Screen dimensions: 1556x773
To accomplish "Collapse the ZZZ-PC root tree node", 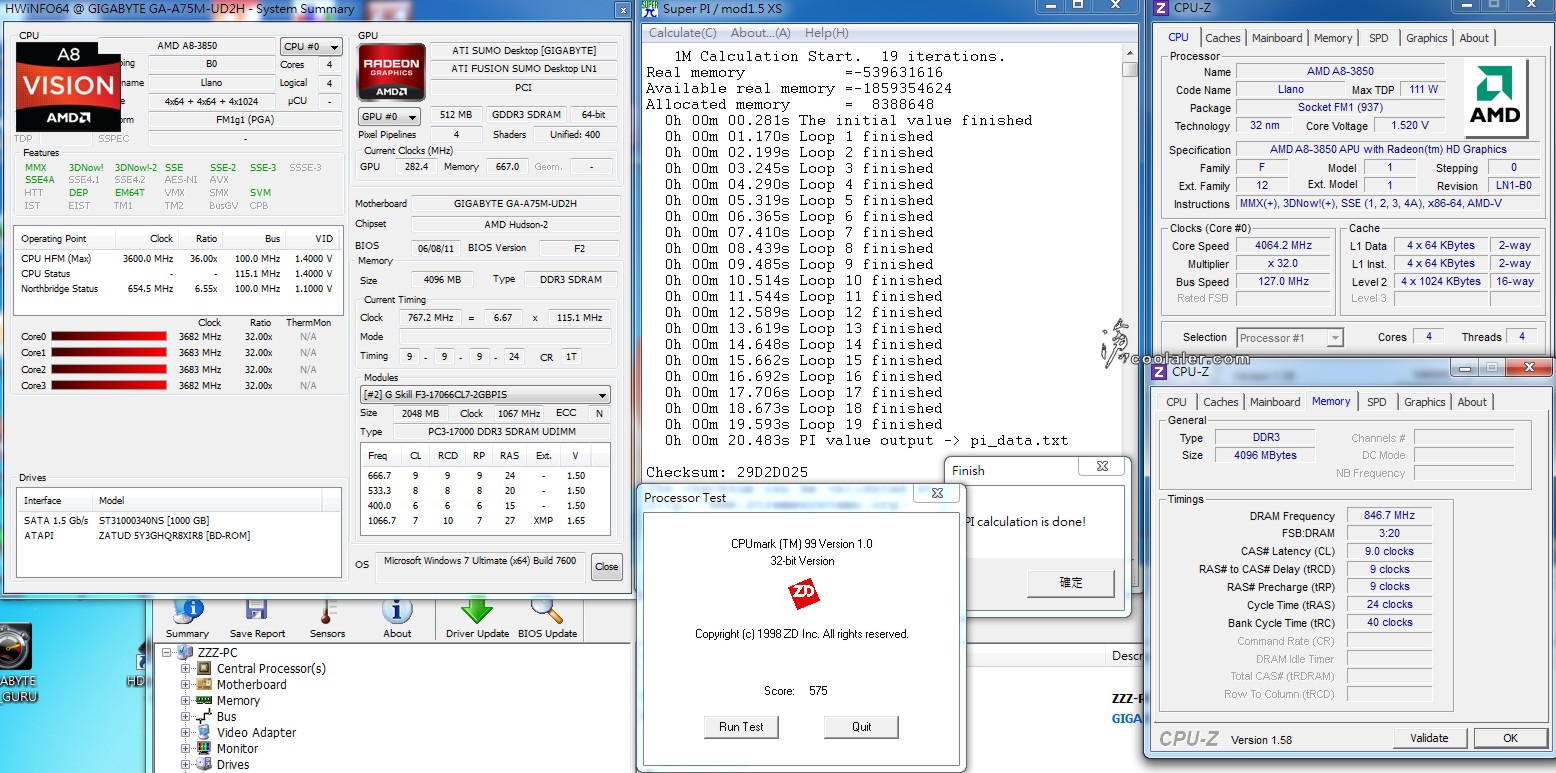I will point(167,653).
